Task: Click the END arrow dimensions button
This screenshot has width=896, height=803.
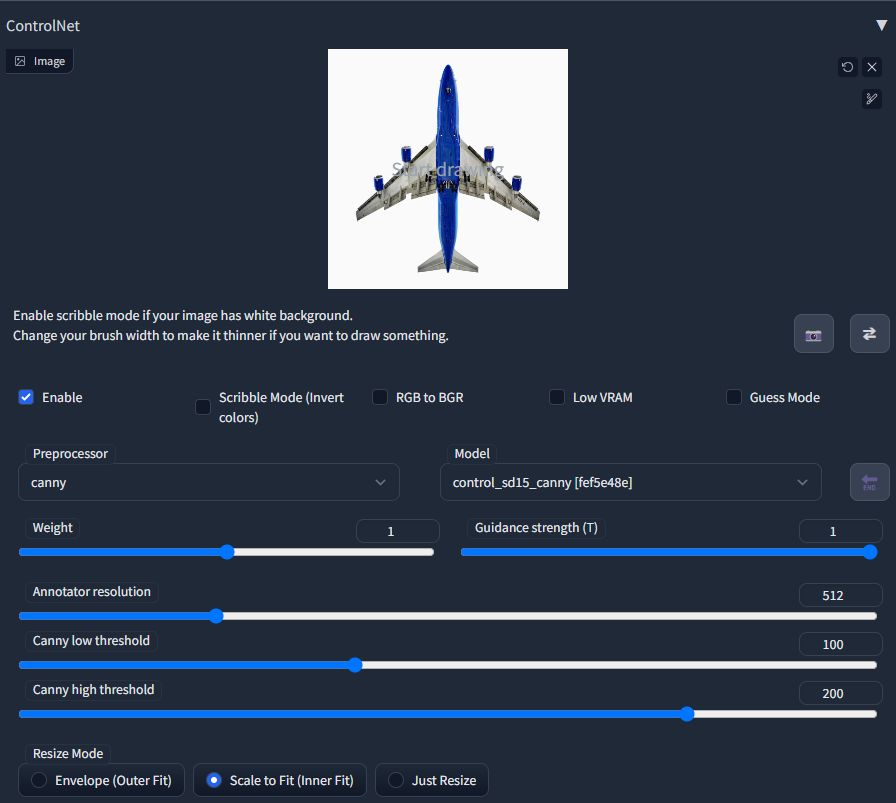Action: (x=869, y=481)
